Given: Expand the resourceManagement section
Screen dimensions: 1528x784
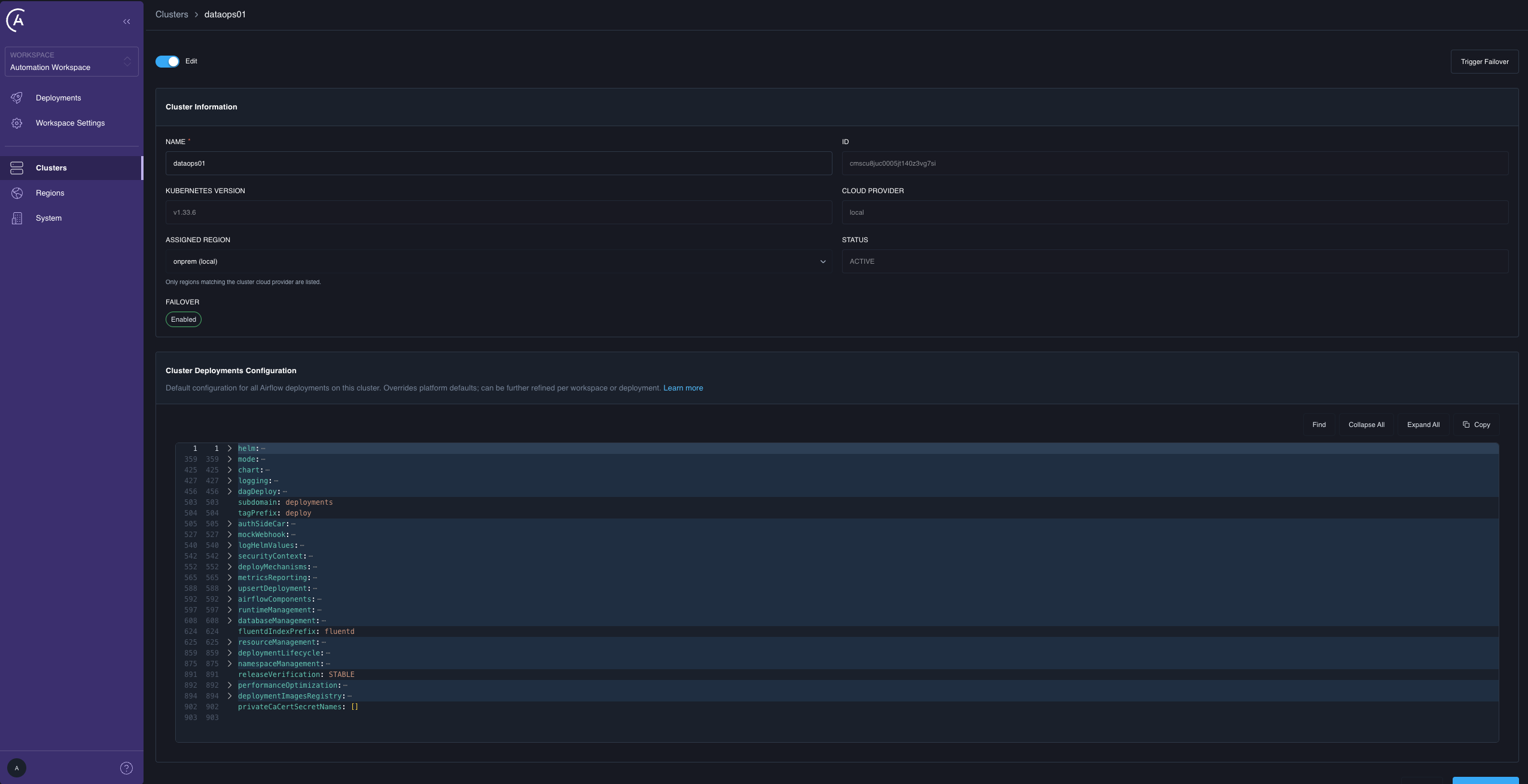Looking at the screenshot, I should tap(230, 642).
